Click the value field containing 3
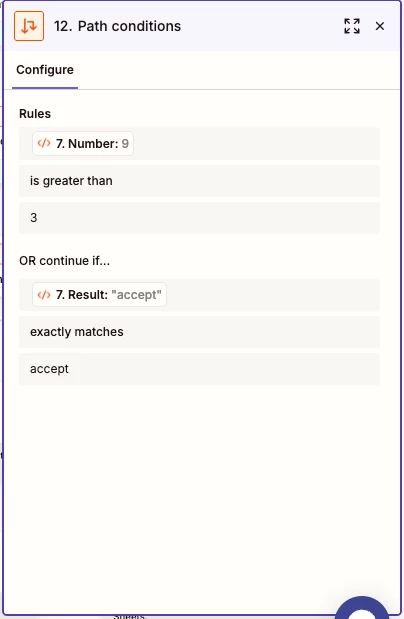 tap(199, 218)
